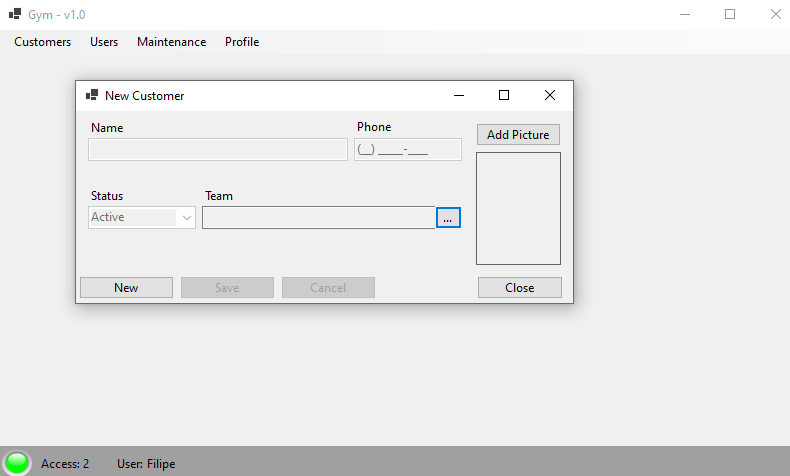Screen dimensions: 790x476
Task: Maximize the New Customer dialog
Action: point(504,95)
